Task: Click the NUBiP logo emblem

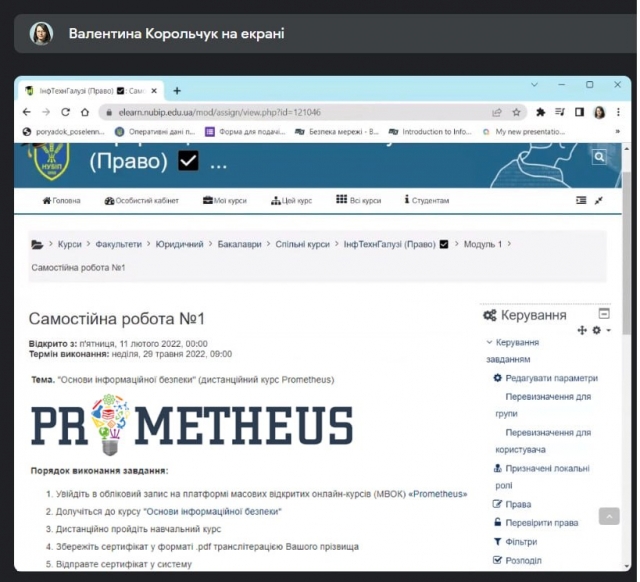Action: 51,162
